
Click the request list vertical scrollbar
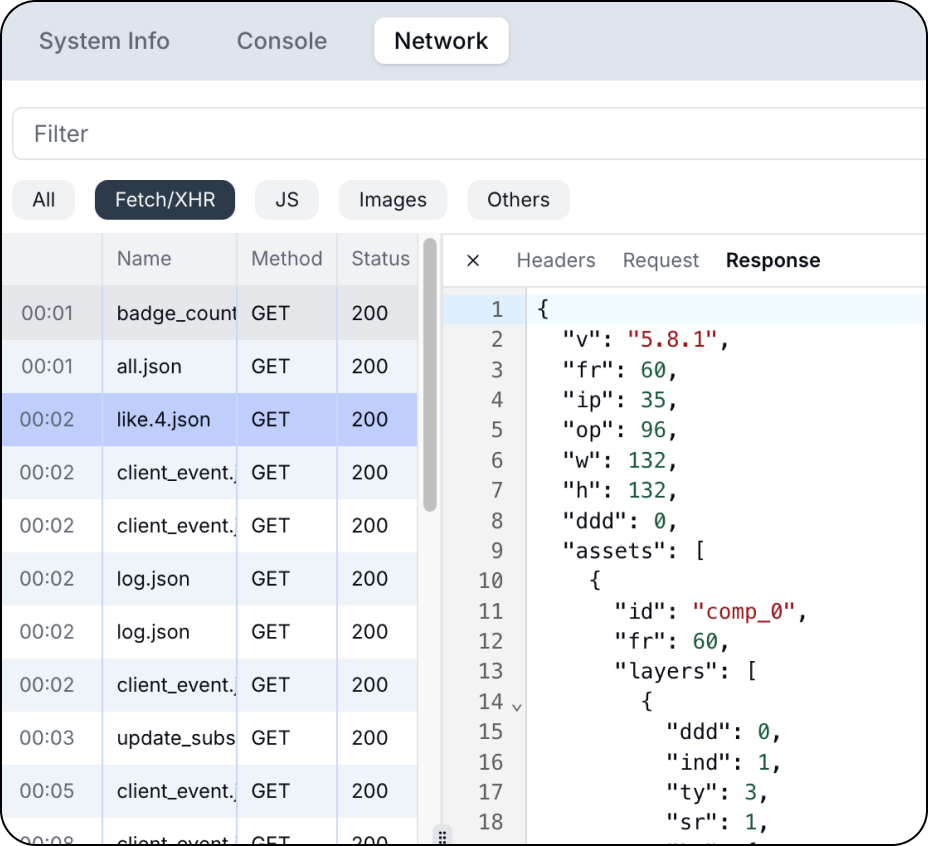point(430,375)
